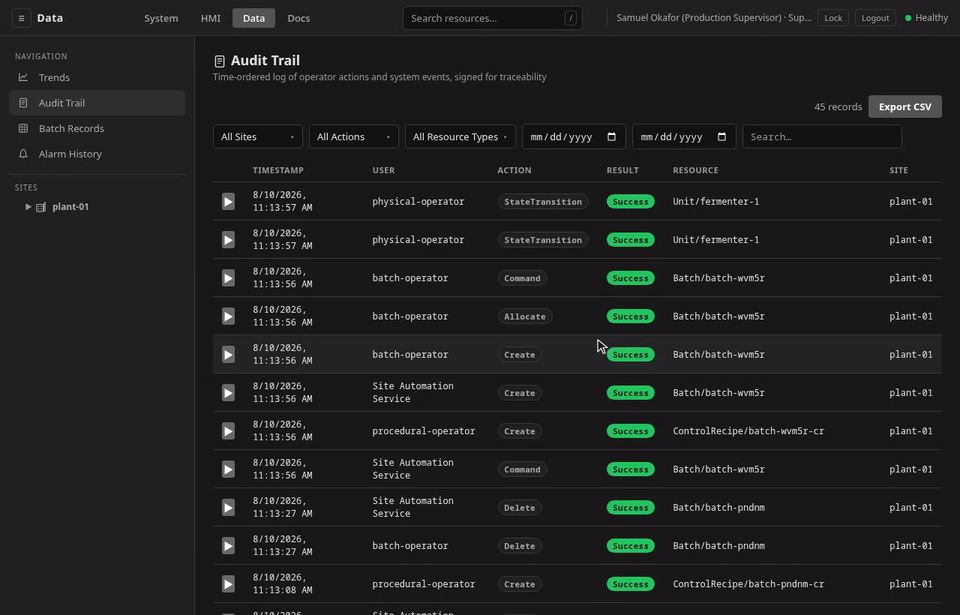Click the Samuel Okafor user label
960x615 pixels.
(714, 18)
